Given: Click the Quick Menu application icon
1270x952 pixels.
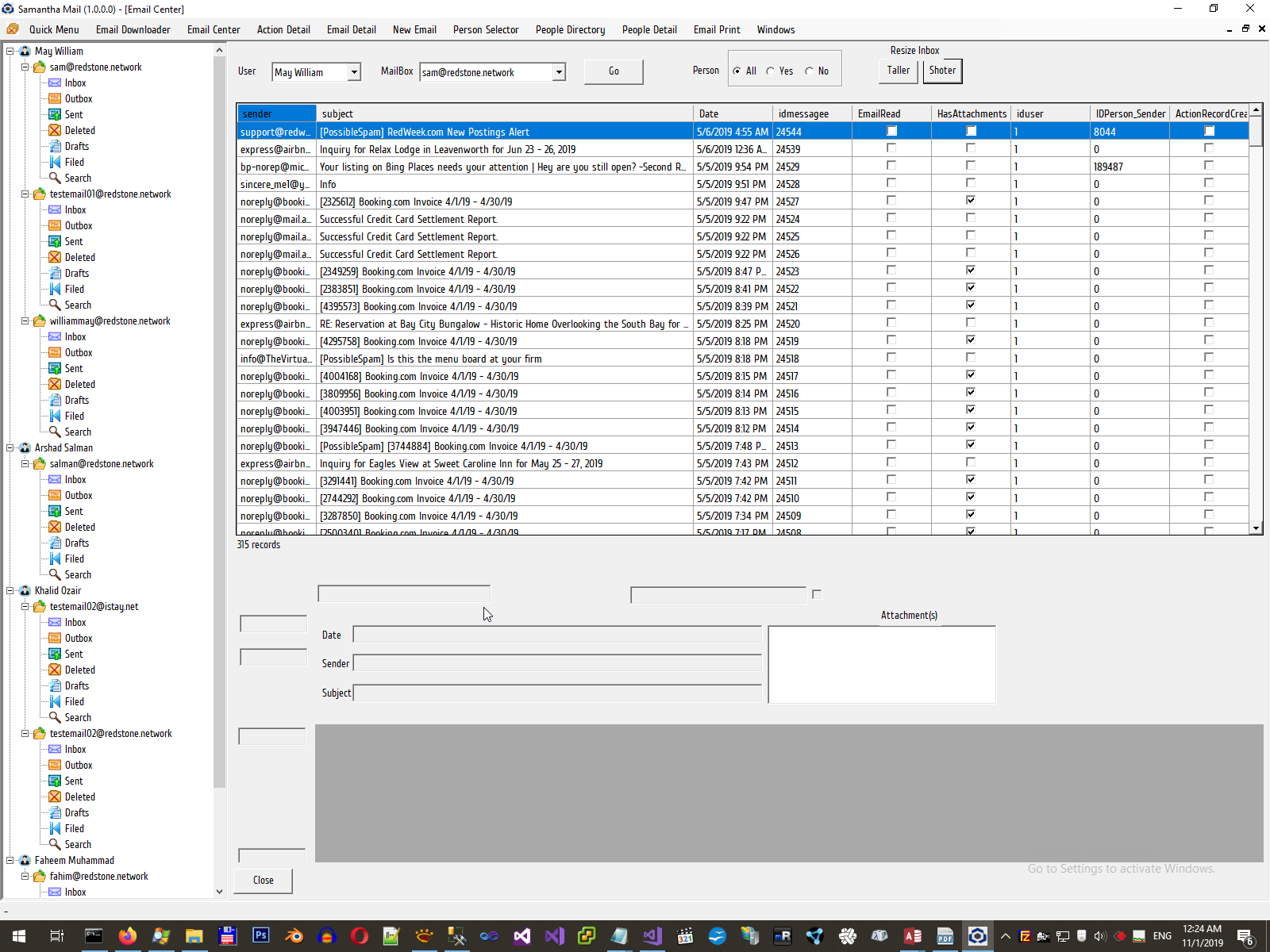Looking at the screenshot, I should point(13,29).
